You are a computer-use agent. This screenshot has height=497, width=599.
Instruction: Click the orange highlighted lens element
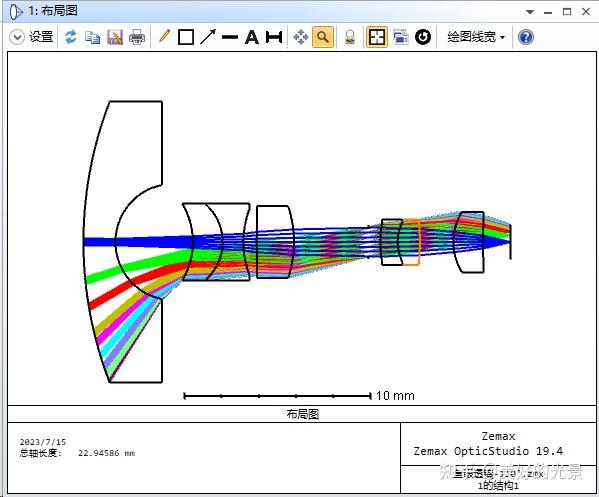click(410, 242)
